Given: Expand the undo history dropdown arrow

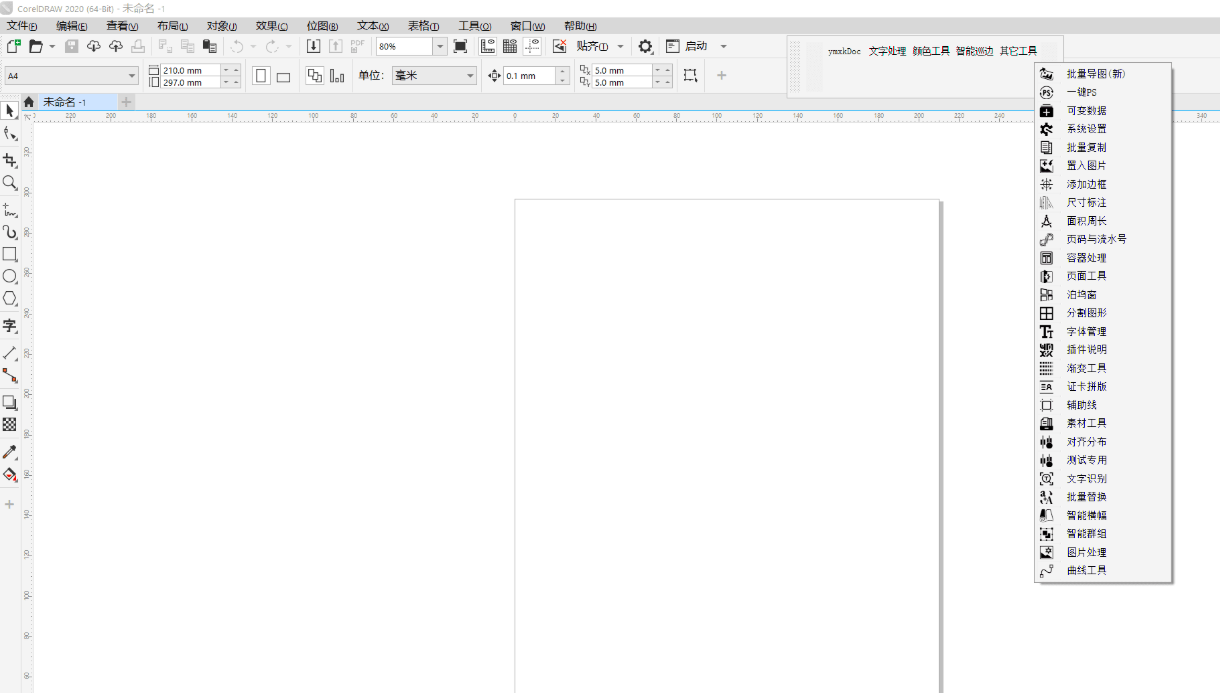Looking at the screenshot, I should click(x=253, y=47).
